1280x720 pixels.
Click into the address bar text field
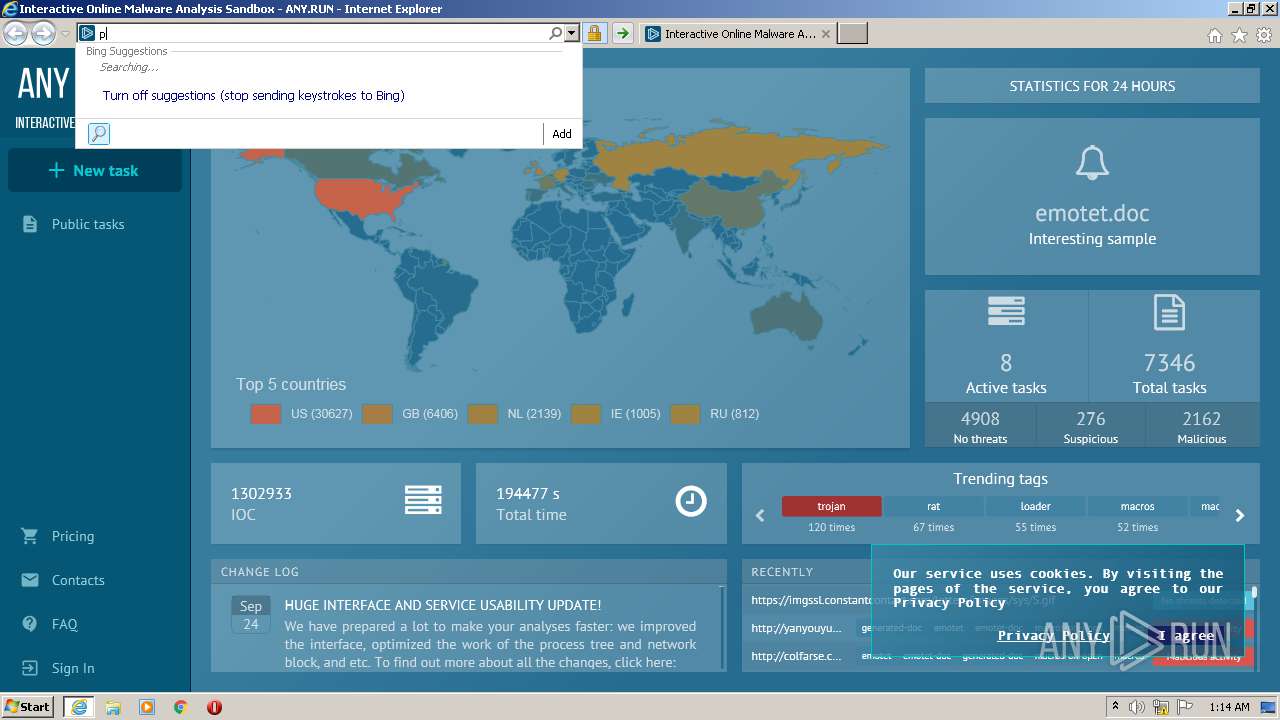(x=322, y=34)
